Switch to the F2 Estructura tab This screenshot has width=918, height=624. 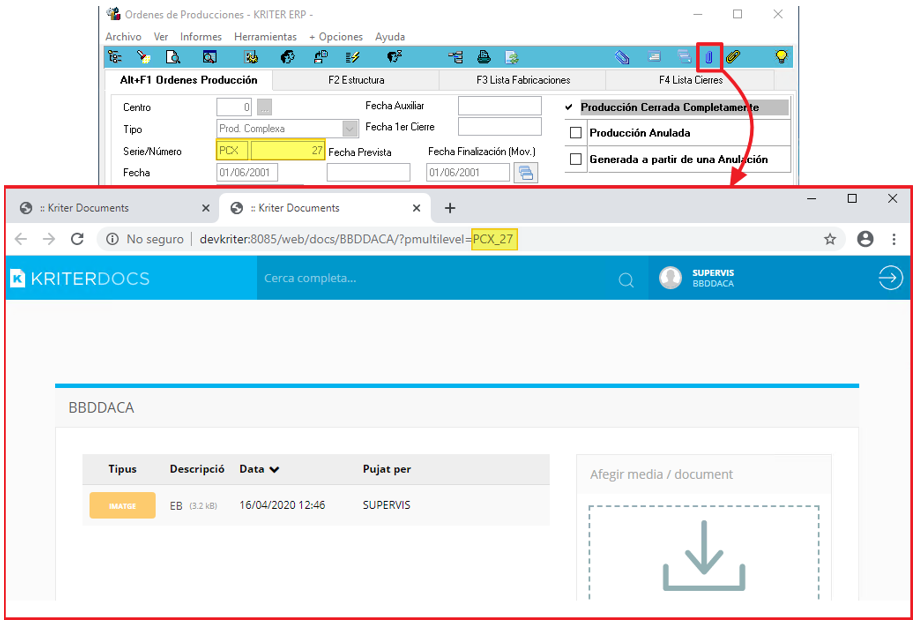[356, 80]
